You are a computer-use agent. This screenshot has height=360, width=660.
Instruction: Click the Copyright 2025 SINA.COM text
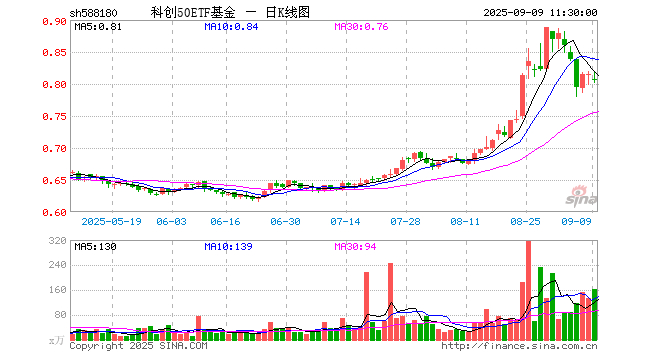point(138,346)
